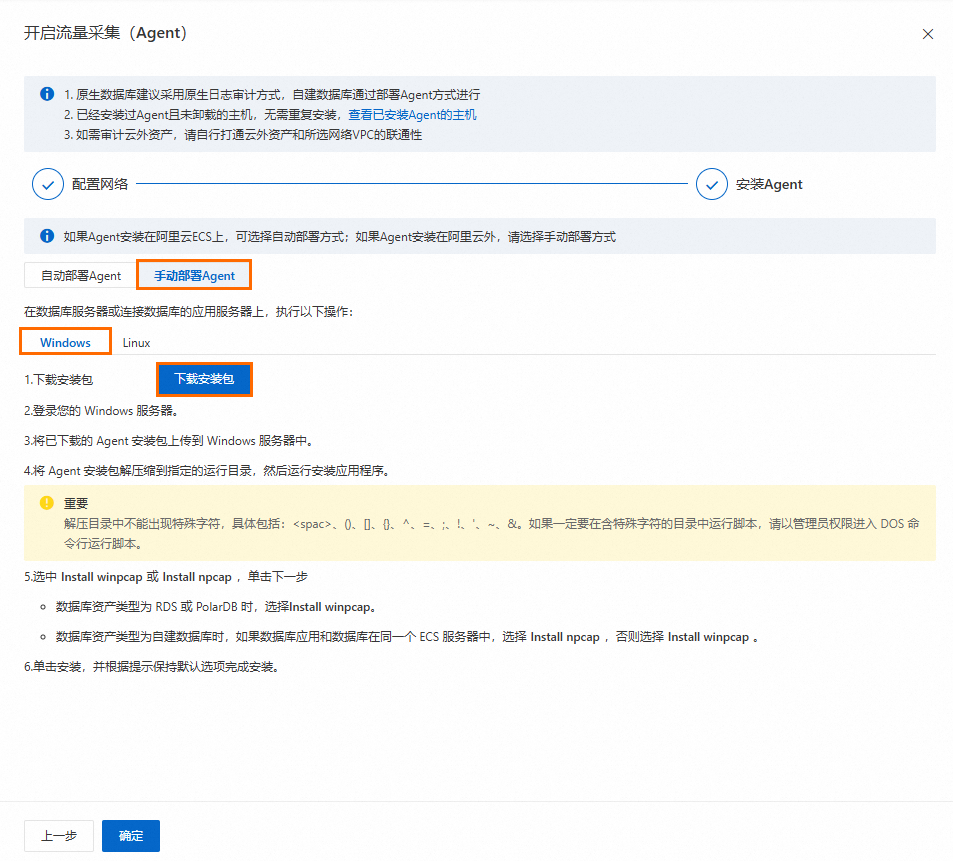Click the yellow warning icon beside 重要
The height and width of the screenshot is (861, 953).
47,503
